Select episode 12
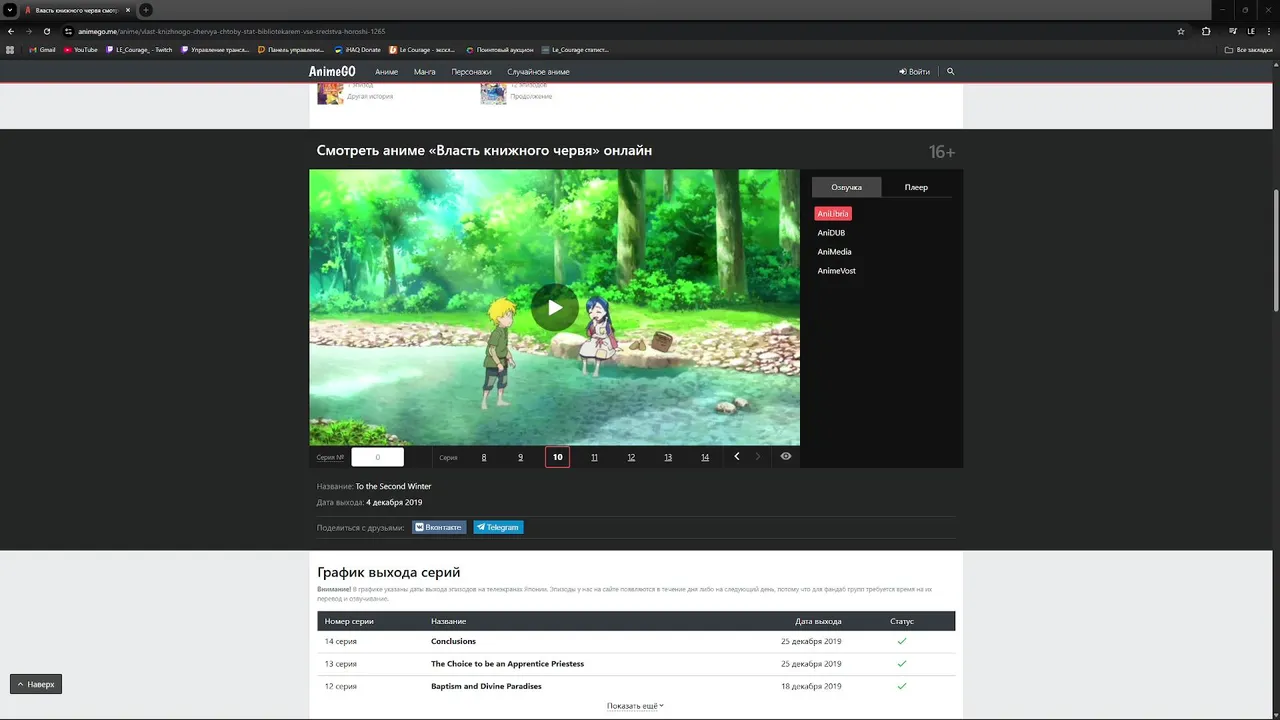Viewport: 1280px width, 720px height. (631, 457)
